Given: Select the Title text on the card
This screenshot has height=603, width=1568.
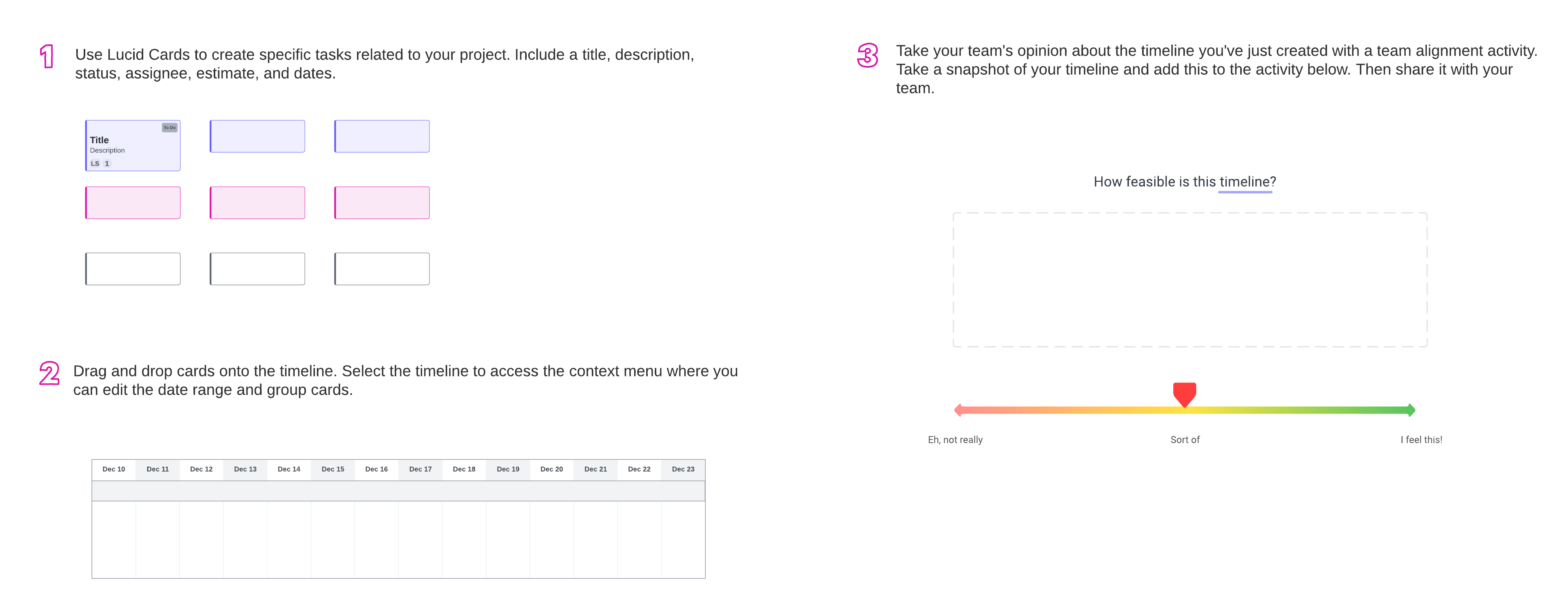Looking at the screenshot, I should tap(99, 140).
